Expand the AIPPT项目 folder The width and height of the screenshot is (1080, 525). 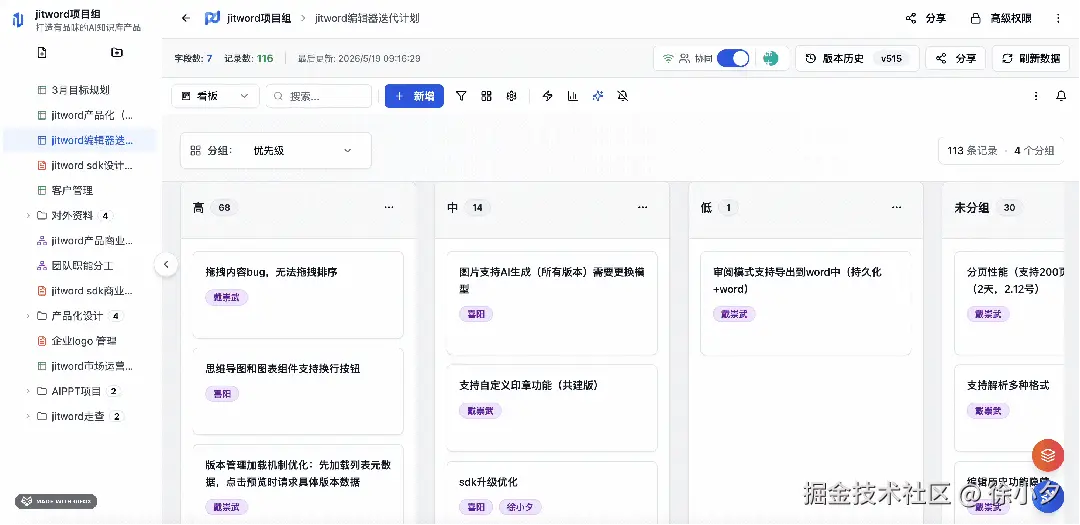[28, 391]
